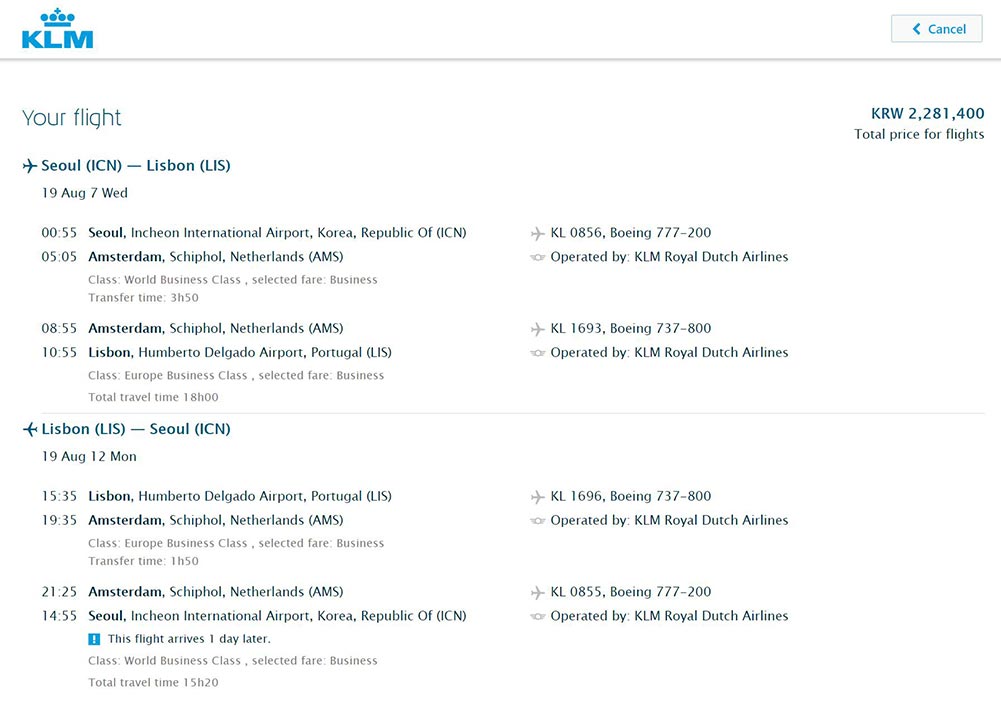This screenshot has width=1001, height=701.
Task: Click 'Operated by: KLM Royal Dutch Airlines' under KL 0856
Action: [669, 257]
